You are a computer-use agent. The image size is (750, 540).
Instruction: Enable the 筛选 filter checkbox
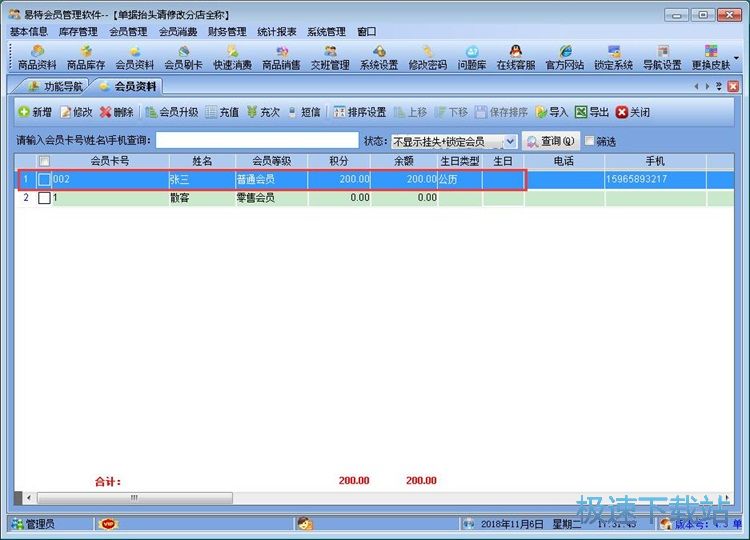(x=590, y=141)
